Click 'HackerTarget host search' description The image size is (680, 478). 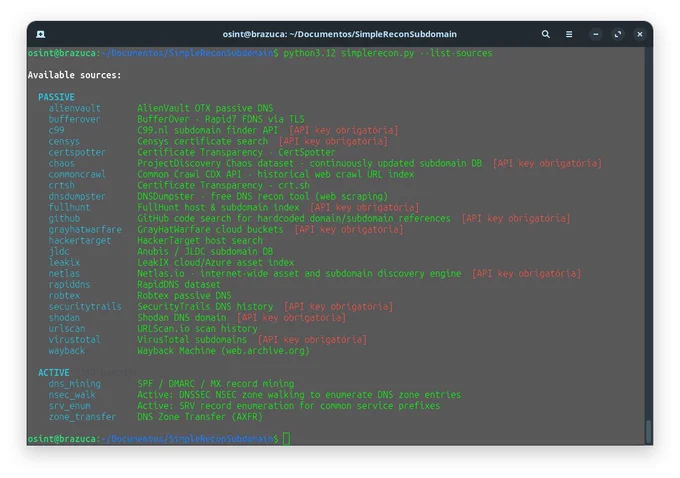click(x=200, y=240)
